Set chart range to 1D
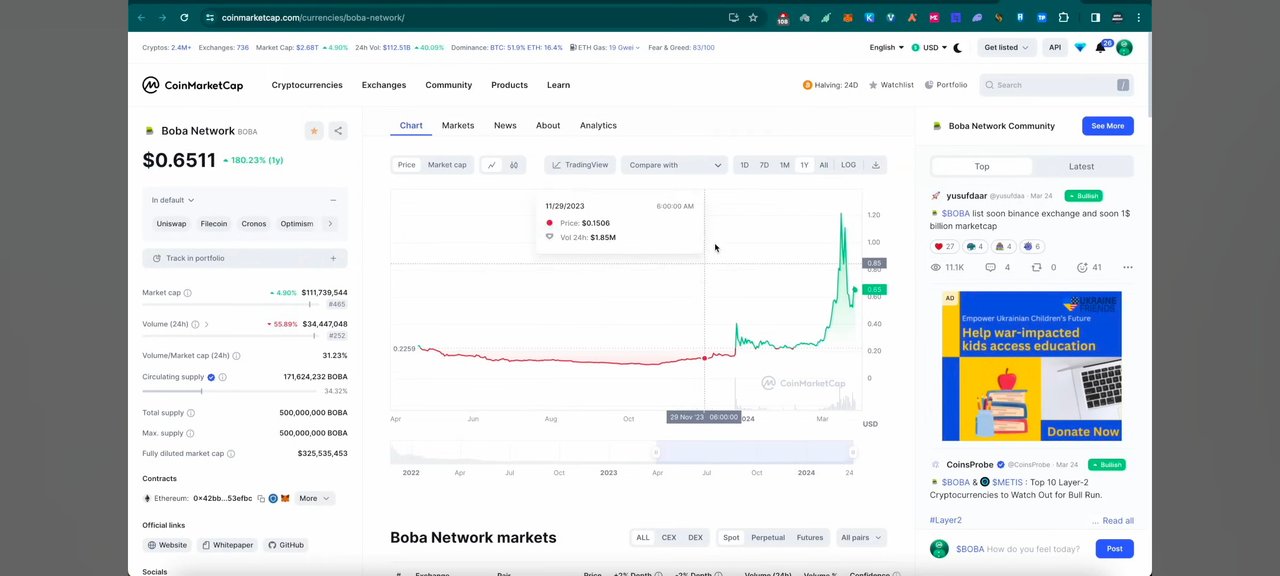 click(x=744, y=165)
